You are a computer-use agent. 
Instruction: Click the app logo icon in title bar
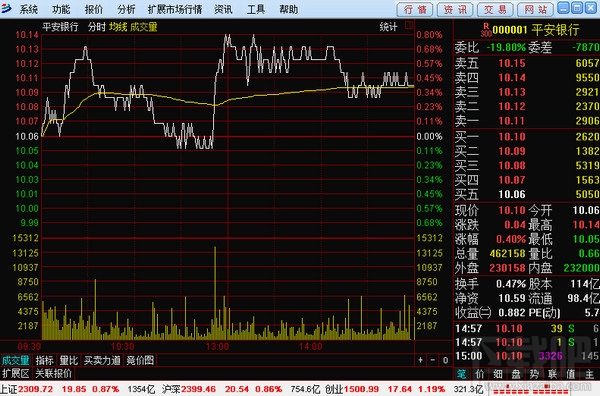(7, 8)
